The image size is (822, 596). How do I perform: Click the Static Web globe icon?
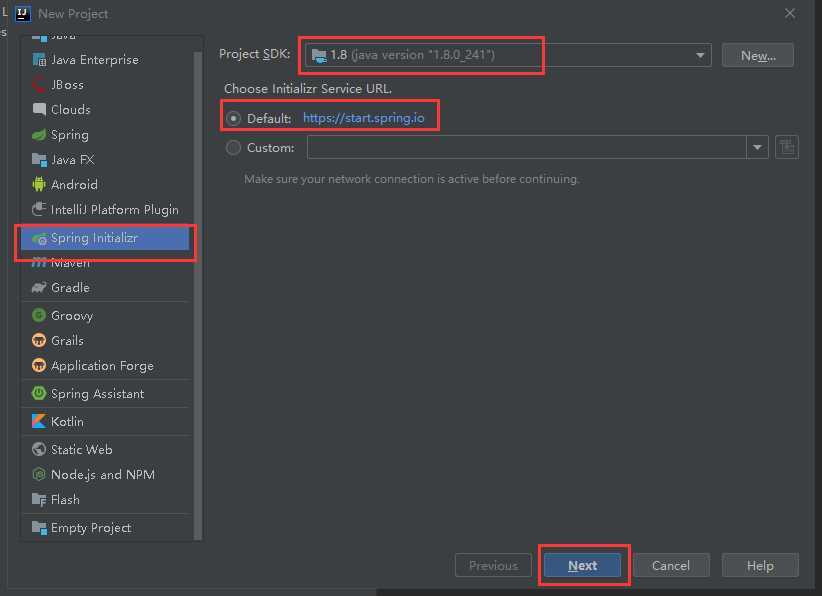[x=39, y=449]
